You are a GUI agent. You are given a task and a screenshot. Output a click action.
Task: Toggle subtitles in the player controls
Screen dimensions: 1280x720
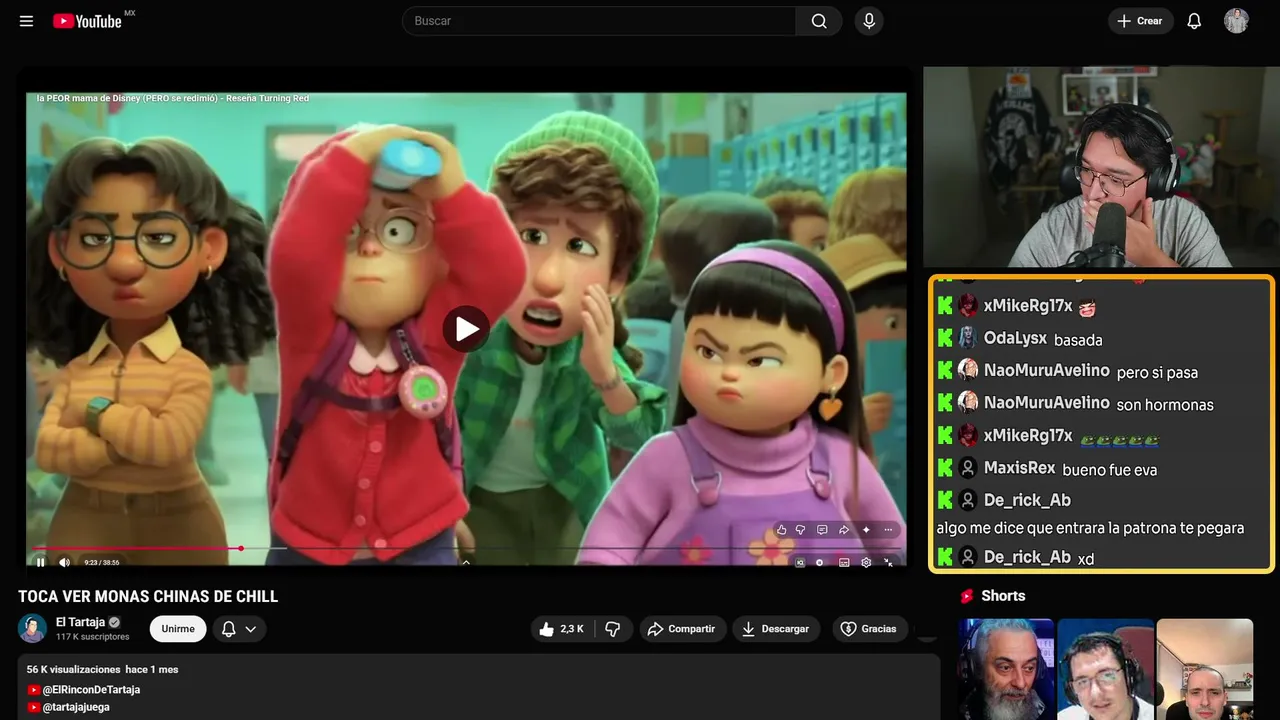pyautogui.click(x=844, y=563)
